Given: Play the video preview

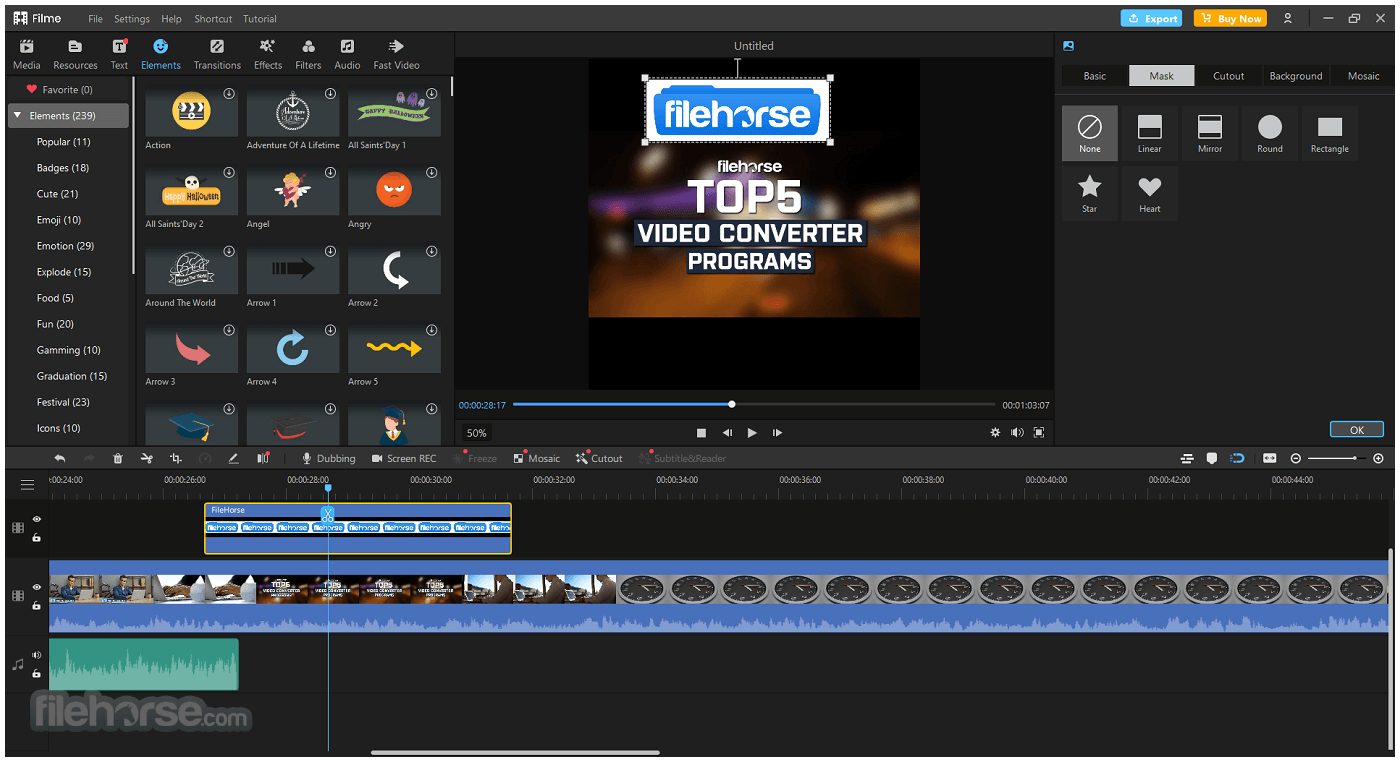Looking at the screenshot, I should [x=752, y=433].
